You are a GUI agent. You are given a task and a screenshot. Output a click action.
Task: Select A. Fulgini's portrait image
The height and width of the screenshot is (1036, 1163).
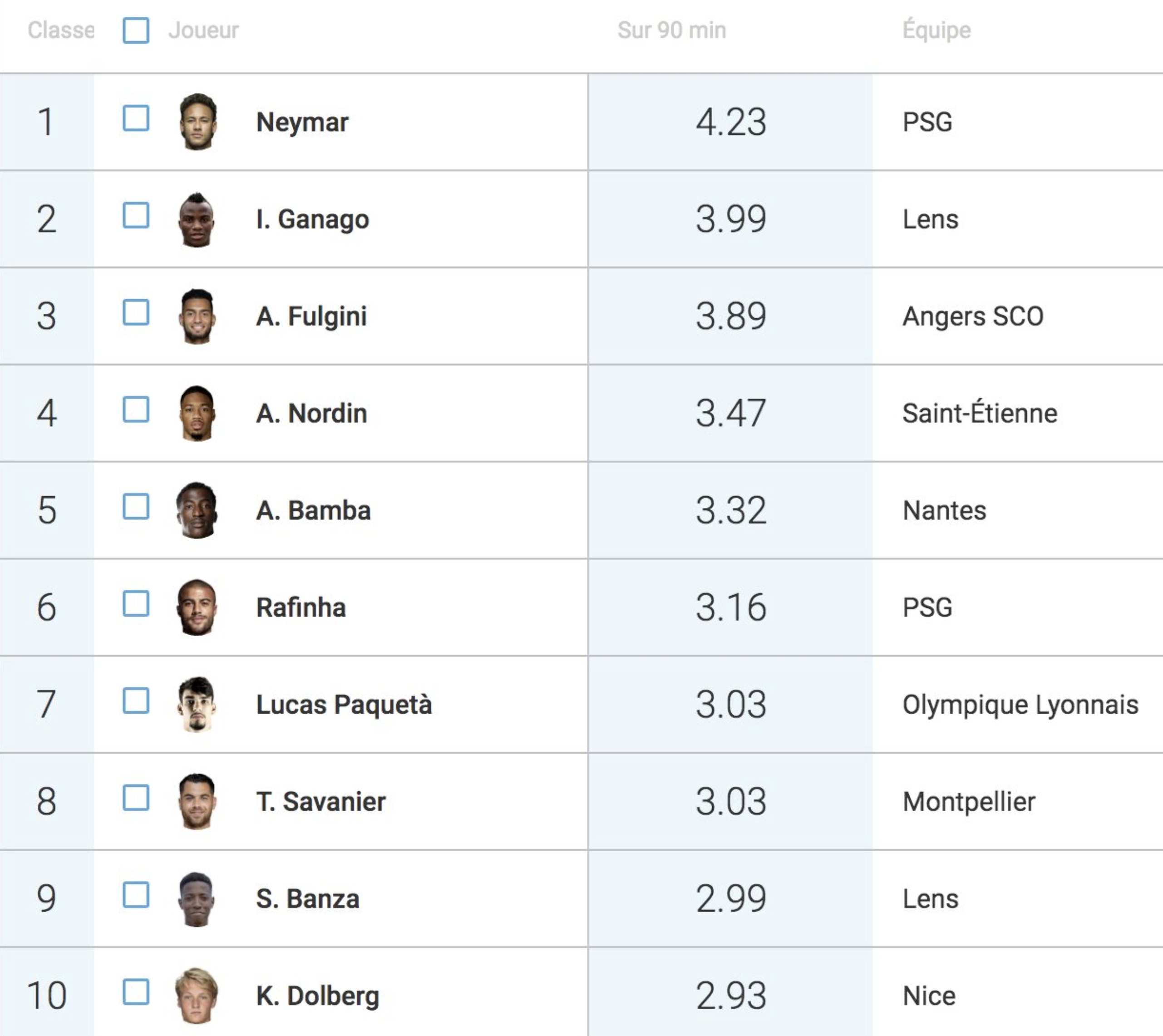click(197, 316)
